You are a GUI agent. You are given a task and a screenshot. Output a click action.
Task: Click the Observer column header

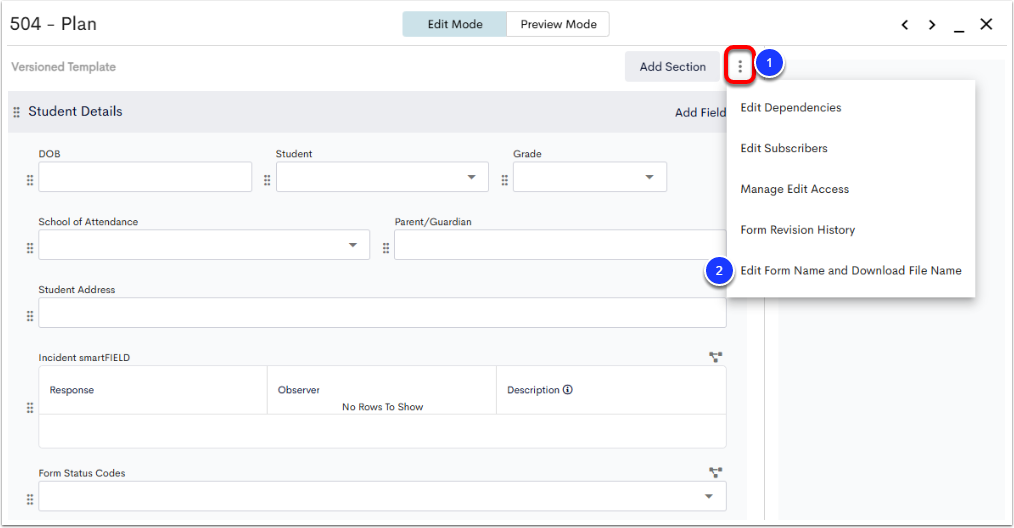[x=382, y=390]
